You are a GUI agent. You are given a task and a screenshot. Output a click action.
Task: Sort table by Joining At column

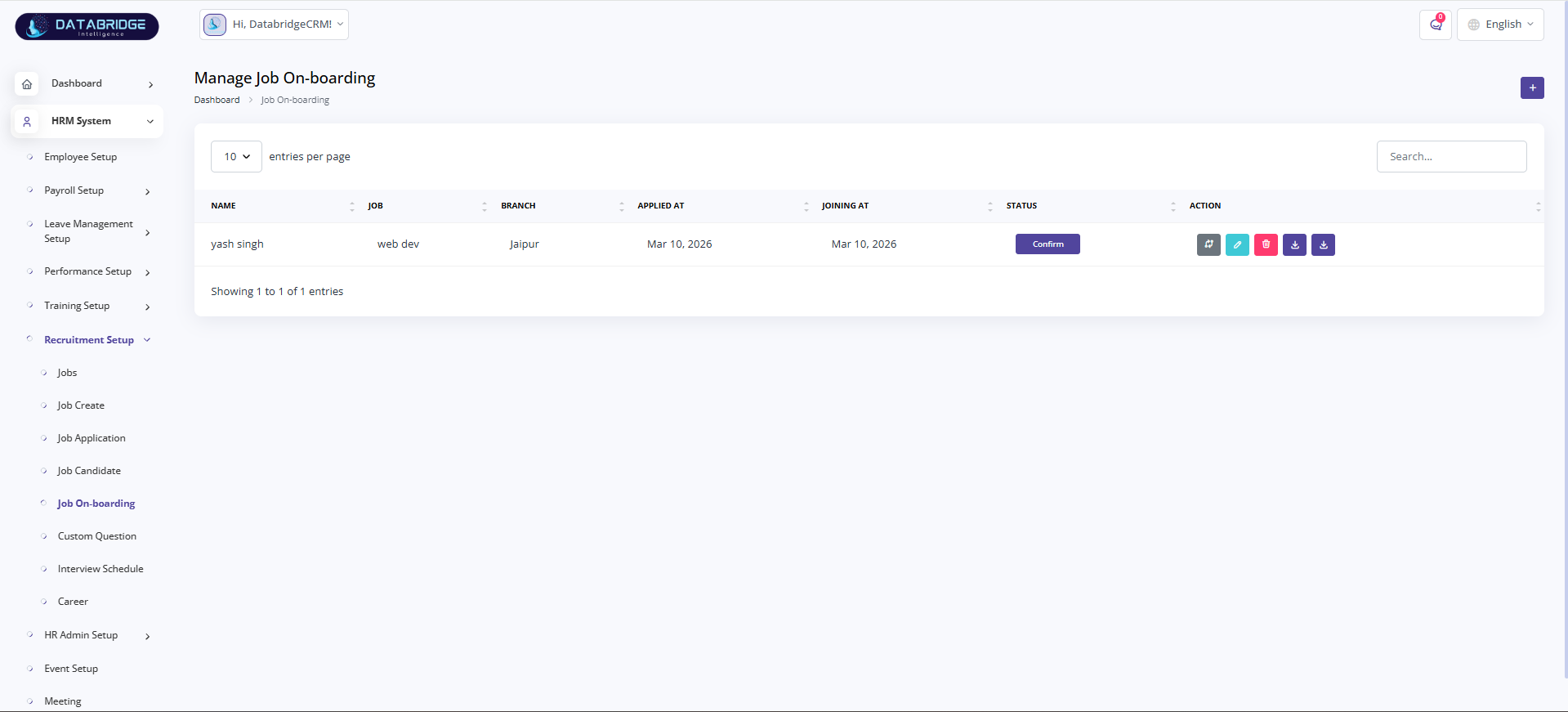click(905, 206)
